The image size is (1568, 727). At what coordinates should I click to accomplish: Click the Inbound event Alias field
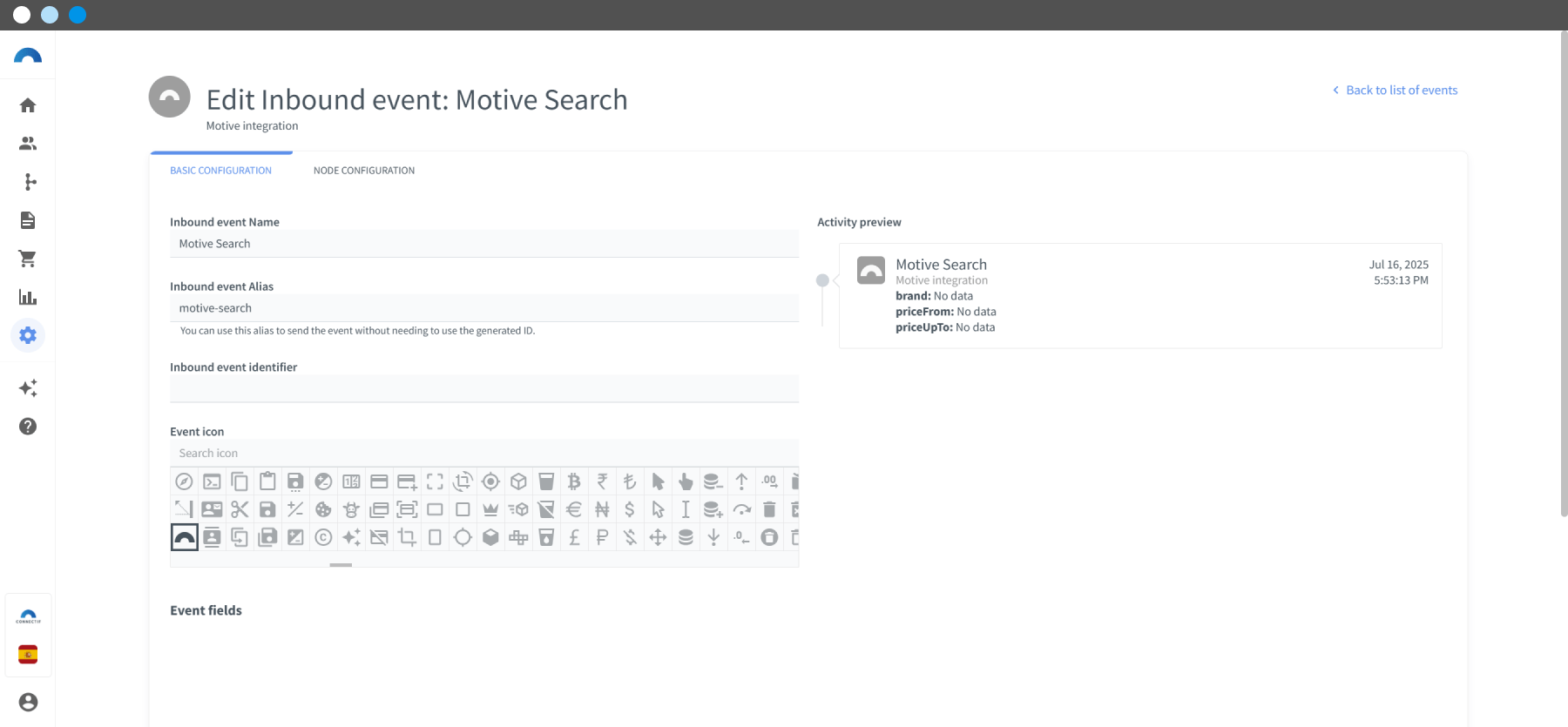coord(484,308)
